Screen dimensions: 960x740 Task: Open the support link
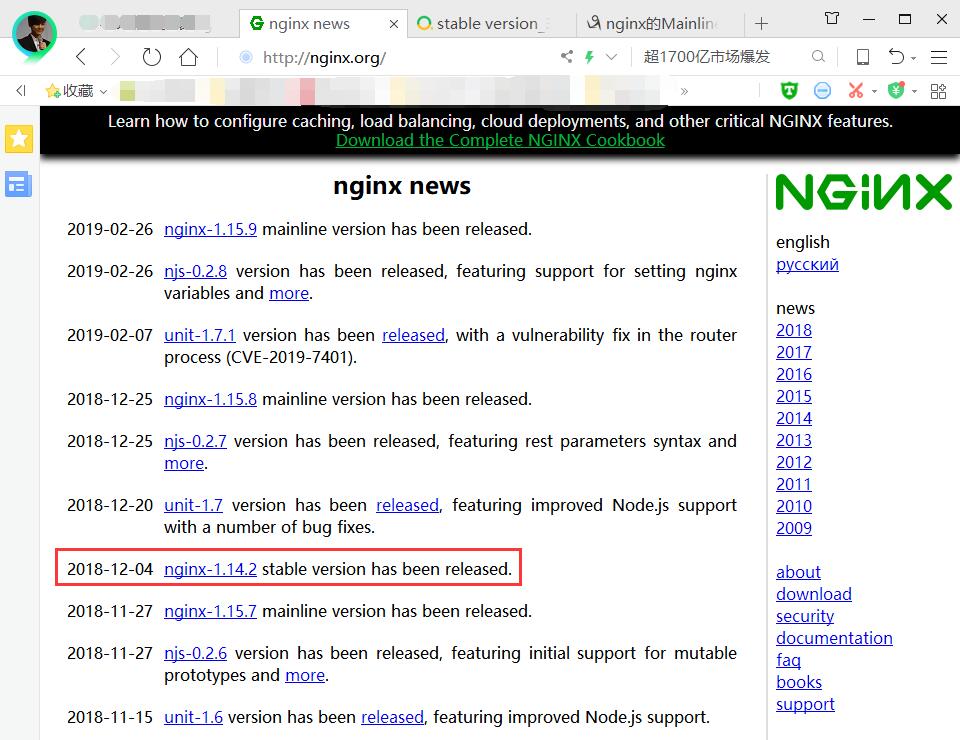805,705
